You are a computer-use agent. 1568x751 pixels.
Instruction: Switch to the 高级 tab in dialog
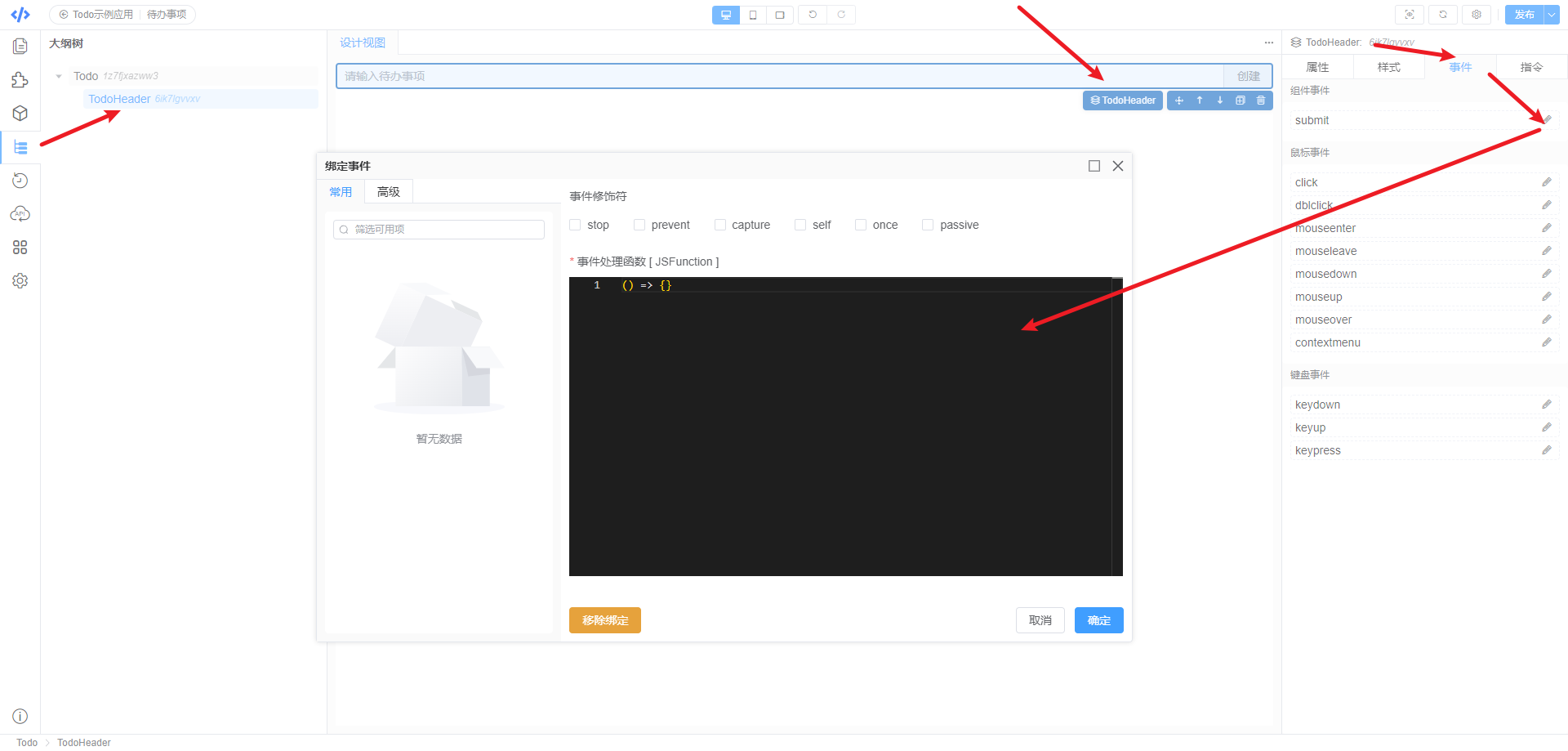click(389, 192)
